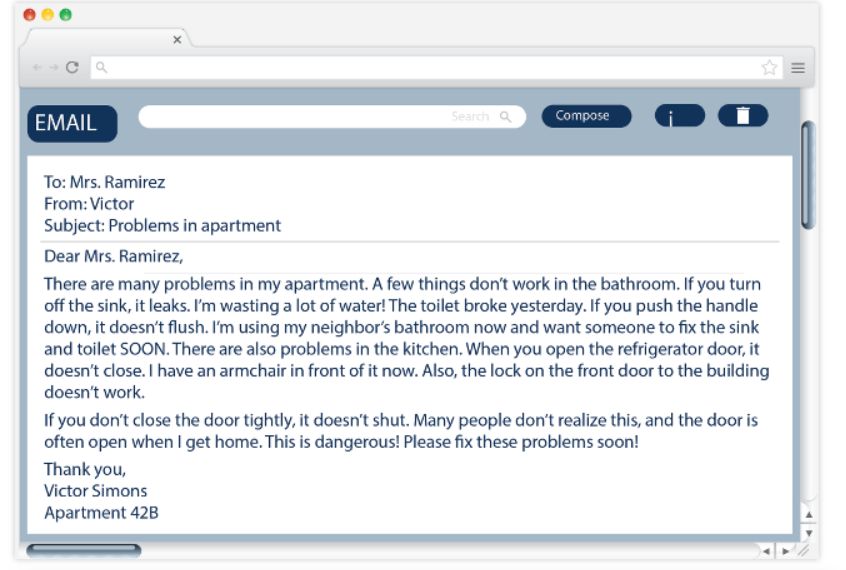Image resolution: width=846 pixels, height=570 pixels.
Task: Close the browser tab
Action: click(177, 39)
